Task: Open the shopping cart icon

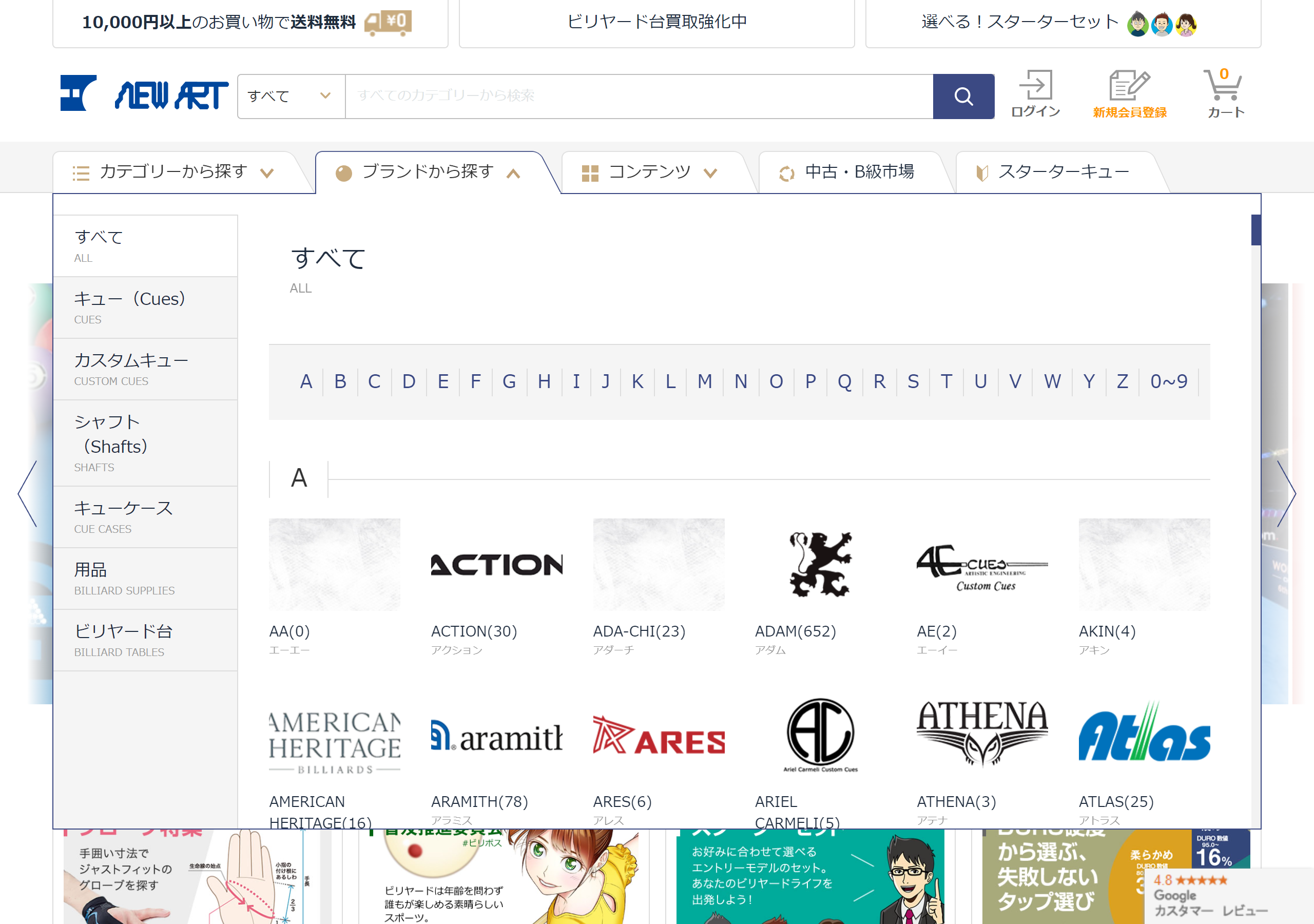Action: (1225, 93)
